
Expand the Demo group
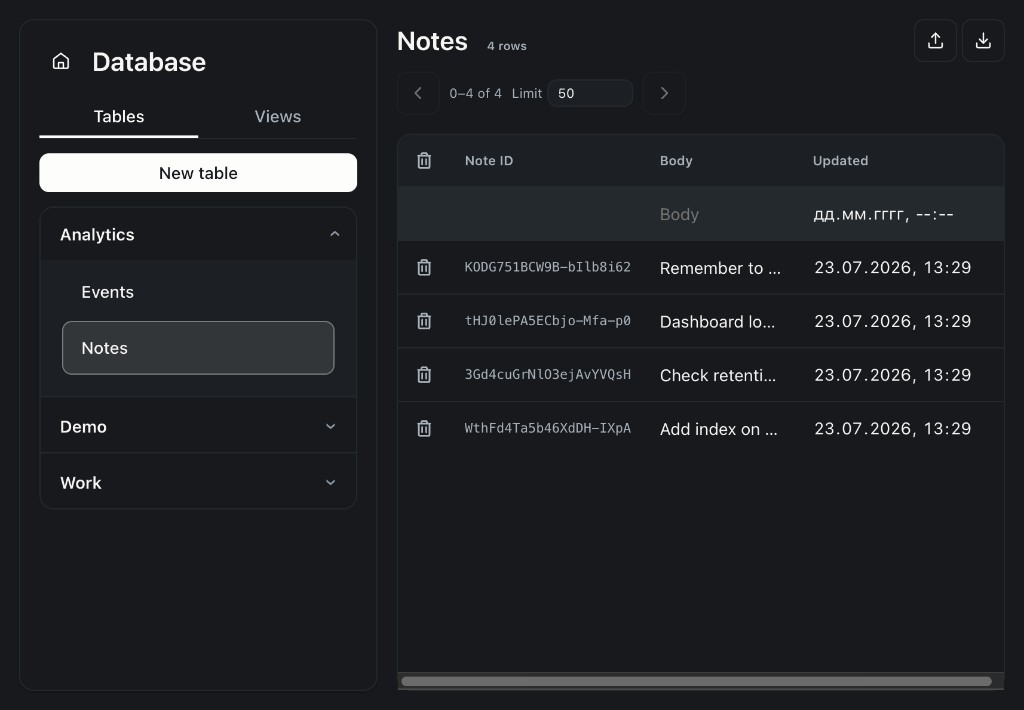pos(198,427)
